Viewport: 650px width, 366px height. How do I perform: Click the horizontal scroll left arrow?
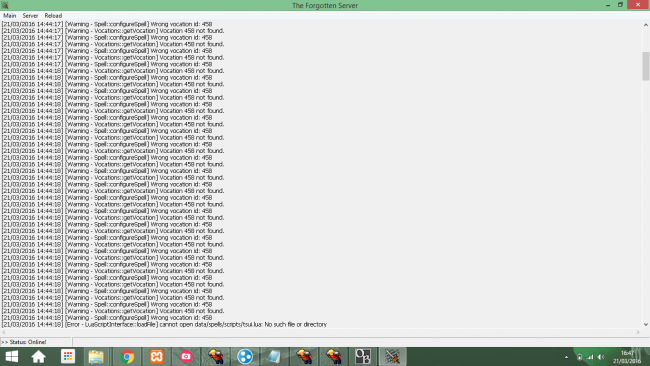pos(4,332)
